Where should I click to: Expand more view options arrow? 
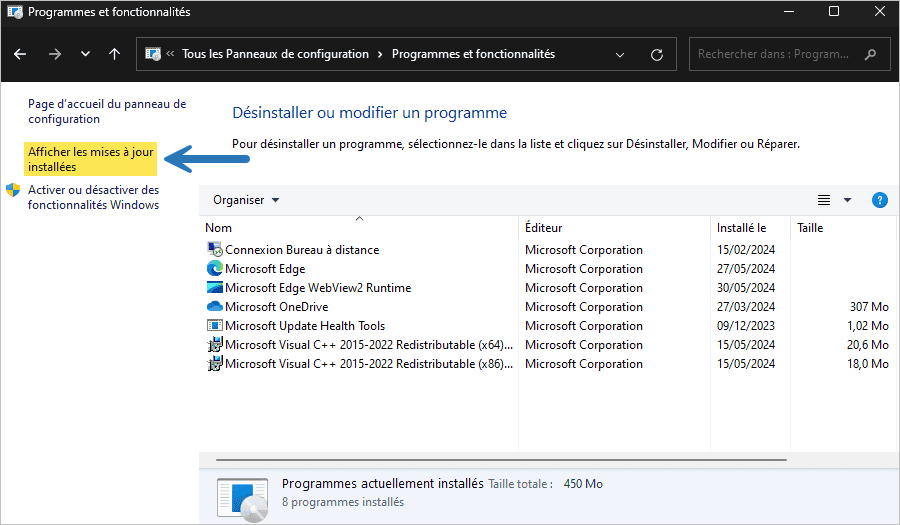pyautogui.click(x=847, y=200)
